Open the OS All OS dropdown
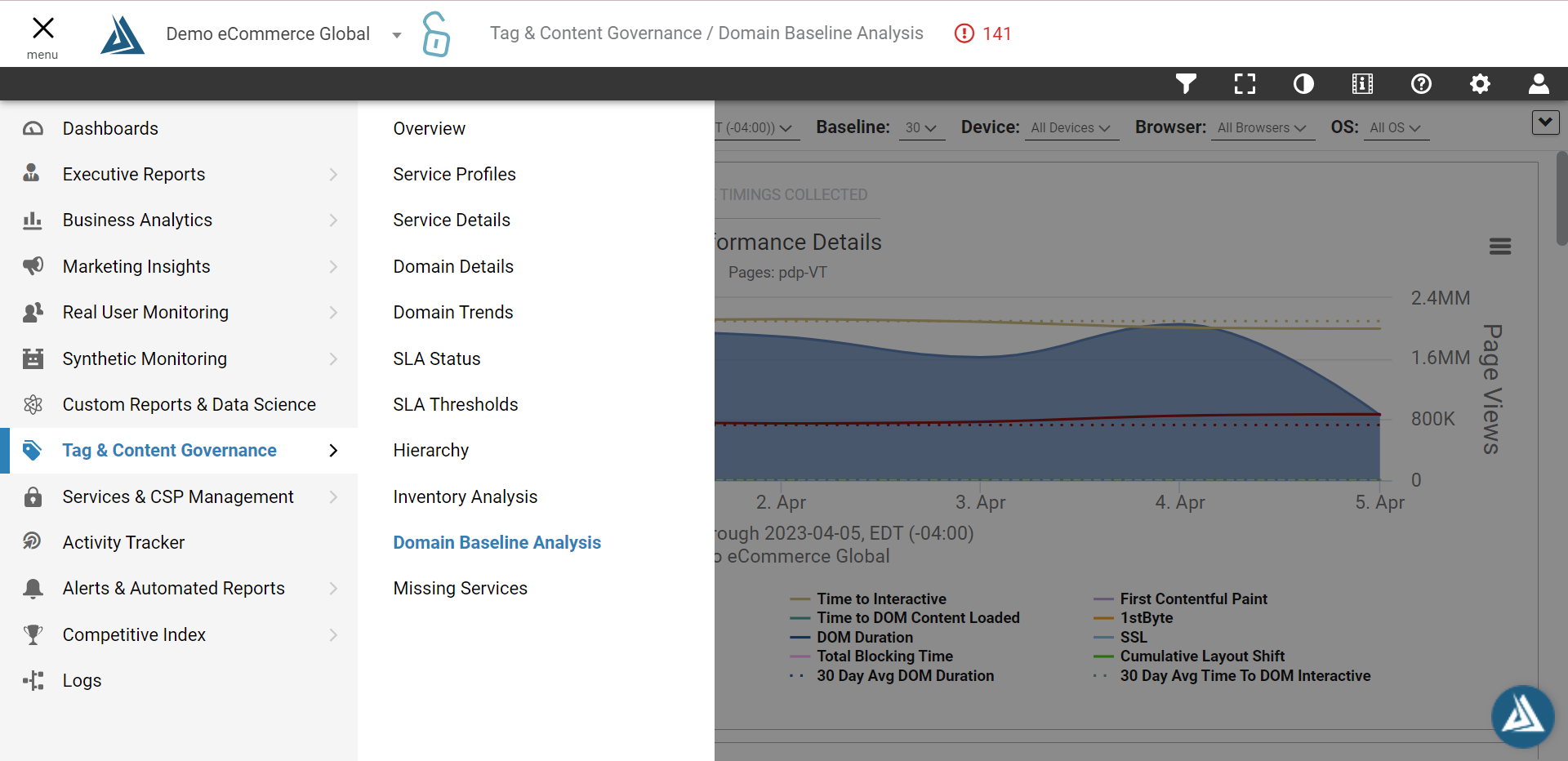This screenshot has width=1568, height=761. pyautogui.click(x=1396, y=127)
